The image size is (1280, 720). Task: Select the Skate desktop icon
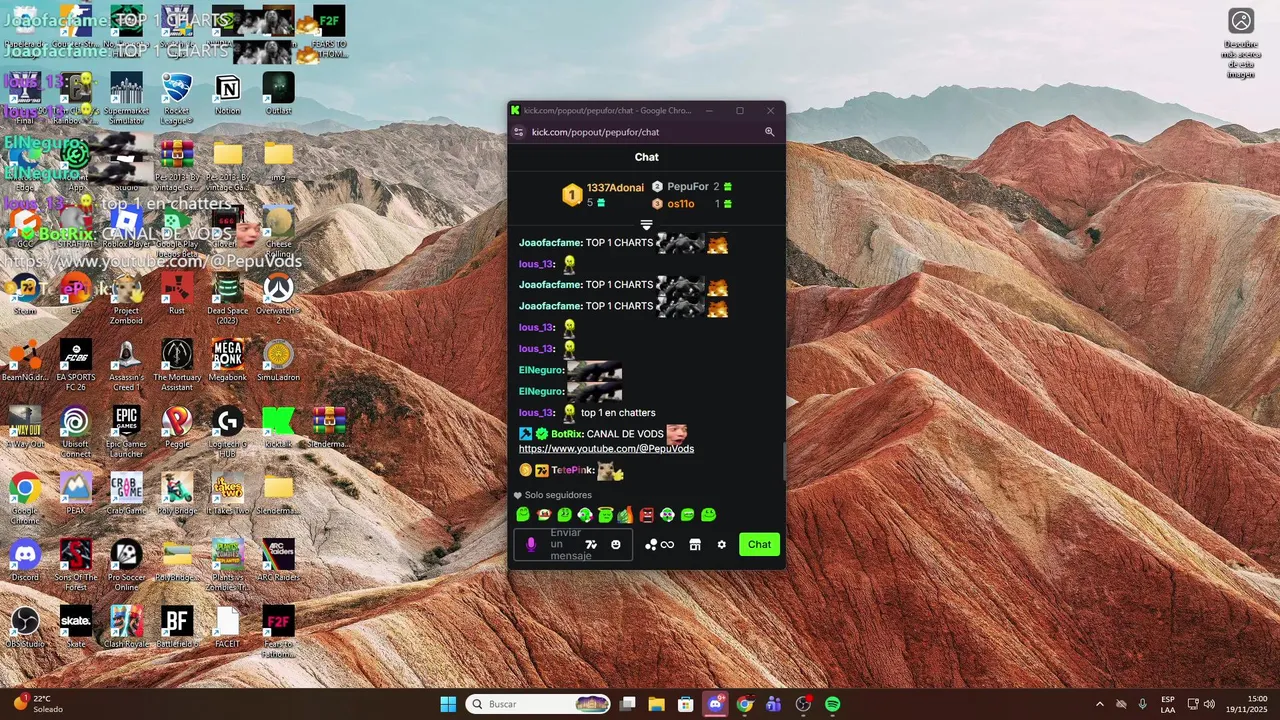75,628
